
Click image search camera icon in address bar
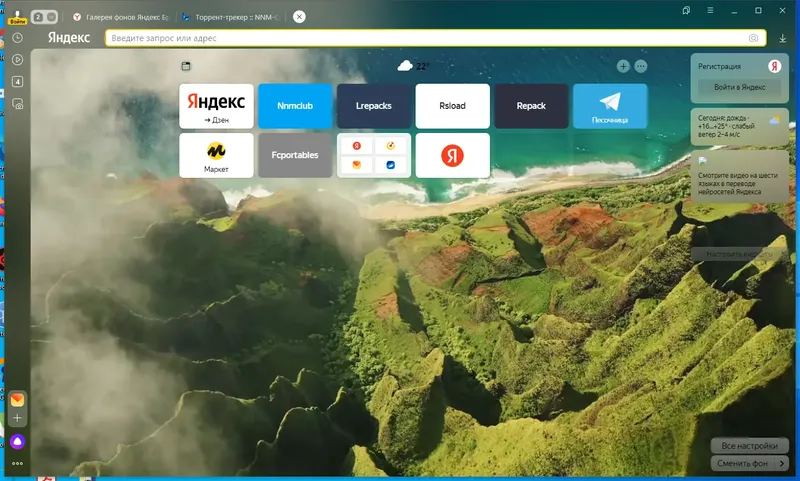(753, 38)
